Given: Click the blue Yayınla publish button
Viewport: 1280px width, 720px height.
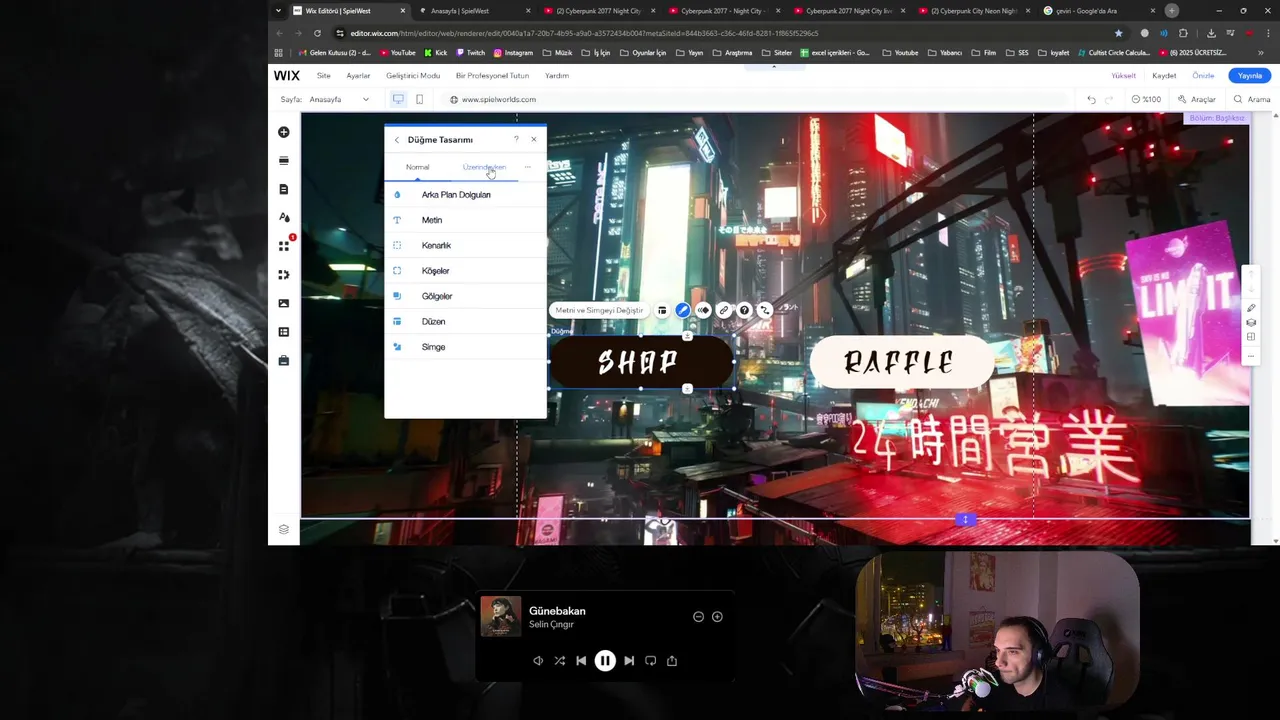Looking at the screenshot, I should click(x=1250, y=76).
